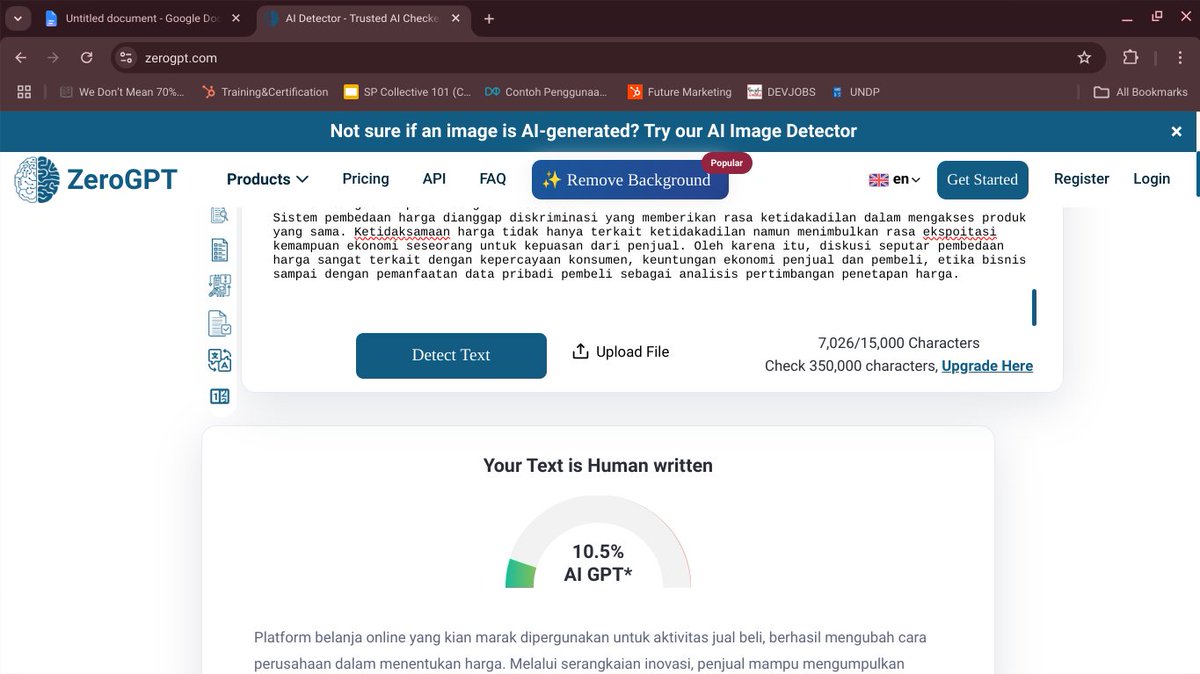The image size is (1200, 674).
Task: Bookmark this page with the star icon
Action: pyautogui.click(x=1084, y=58)
